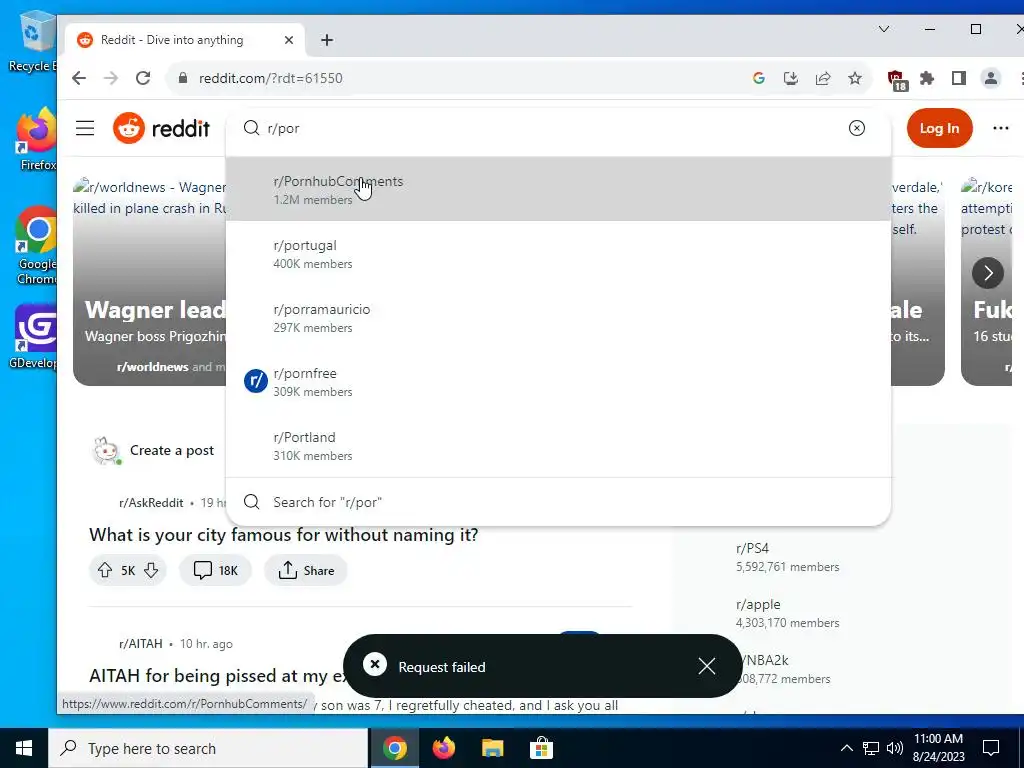
Task: Dismiss the Request failed notification
Action: pyautogui.click(x=707, y=666)
